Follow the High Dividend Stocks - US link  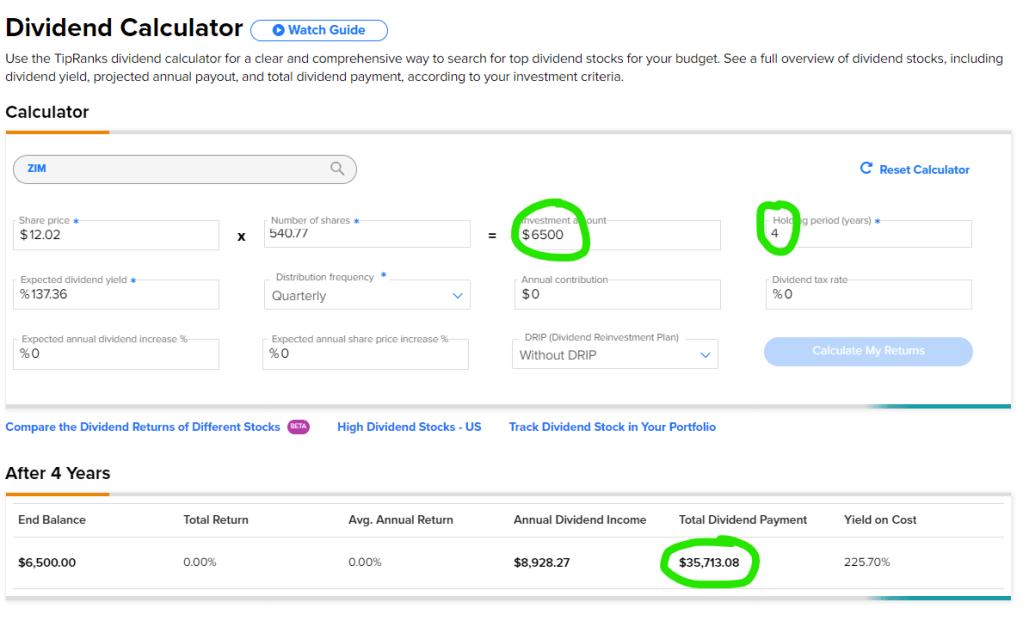(x=409, y=427)
